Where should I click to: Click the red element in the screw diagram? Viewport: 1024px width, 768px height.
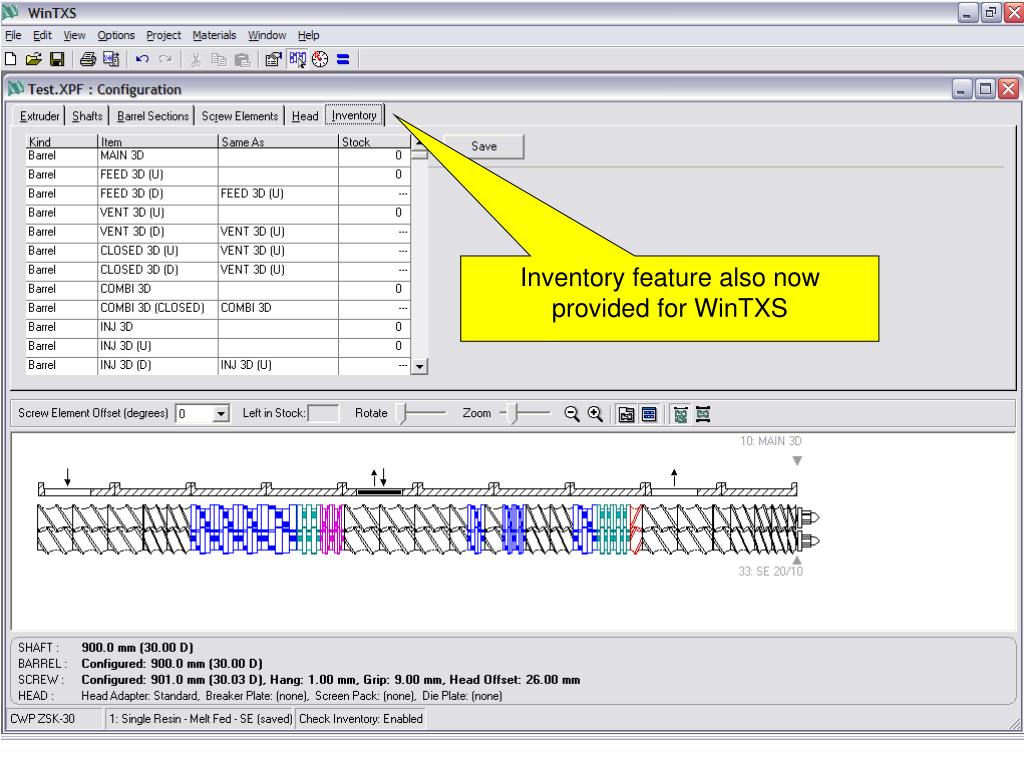[x=637, y=529]
